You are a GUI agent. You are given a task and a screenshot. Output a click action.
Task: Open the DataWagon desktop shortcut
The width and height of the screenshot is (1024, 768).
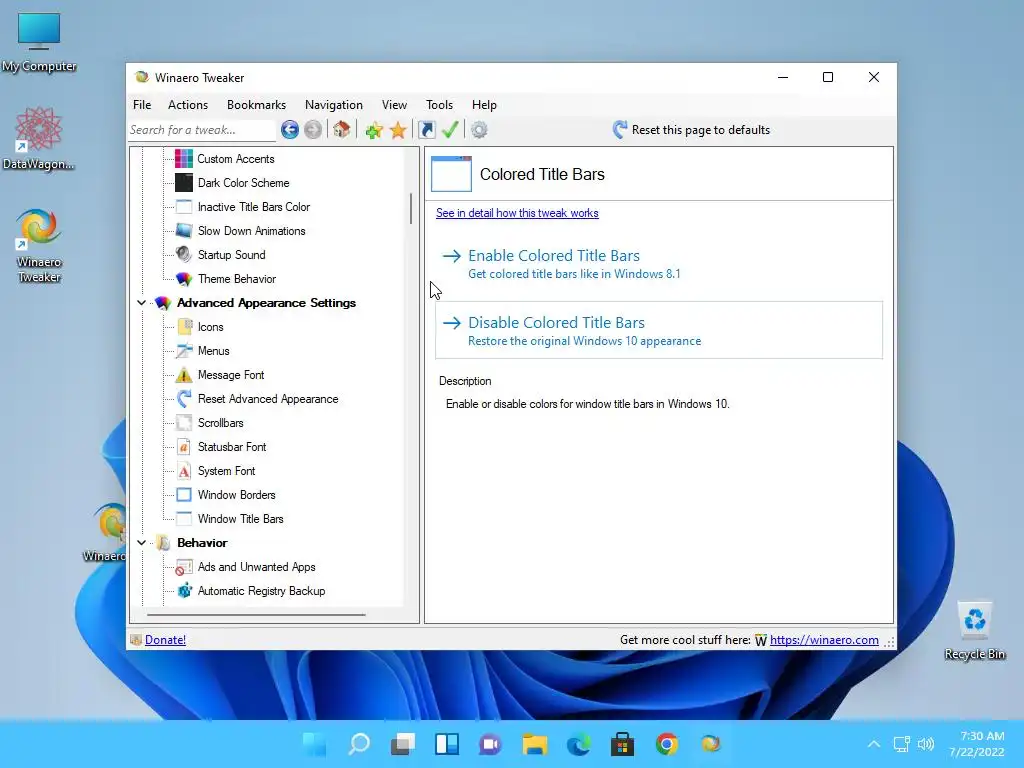click(39, 138)
